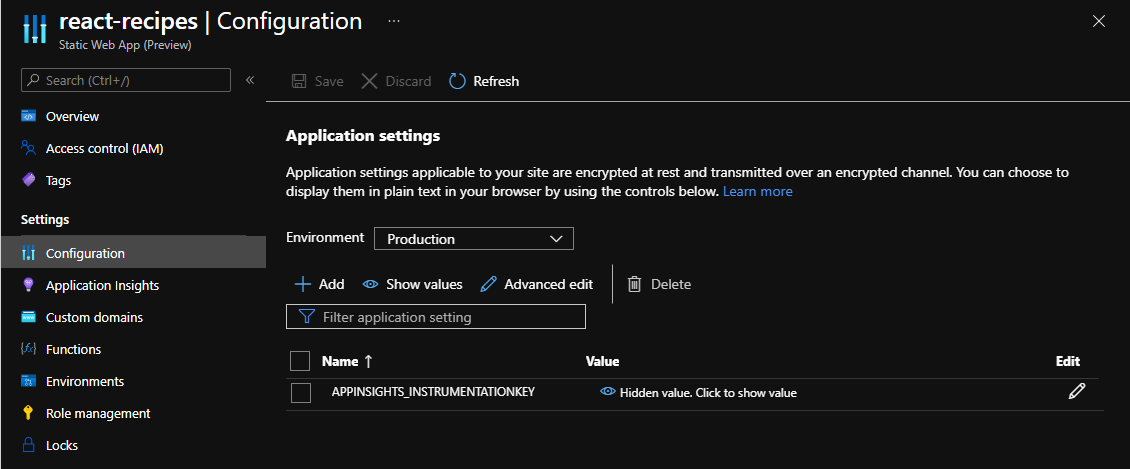The height and width of the screenshot is (469, 1130).
Task: Click the Delete button label
Action: (x=671, y=285)
